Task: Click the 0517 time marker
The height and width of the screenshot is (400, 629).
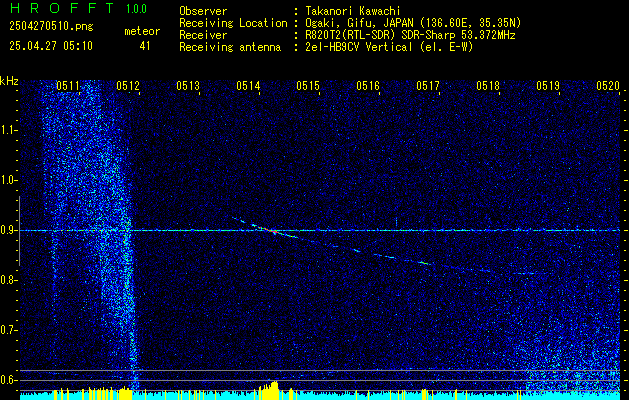Action: click(428, 86)
